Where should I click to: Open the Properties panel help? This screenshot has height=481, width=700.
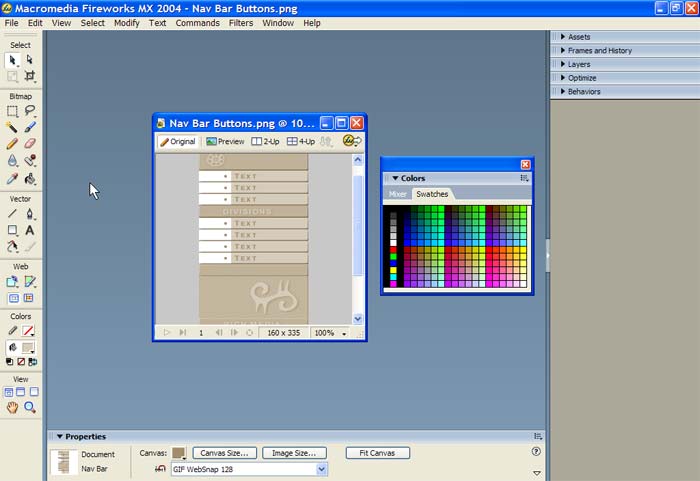(536, 452)
